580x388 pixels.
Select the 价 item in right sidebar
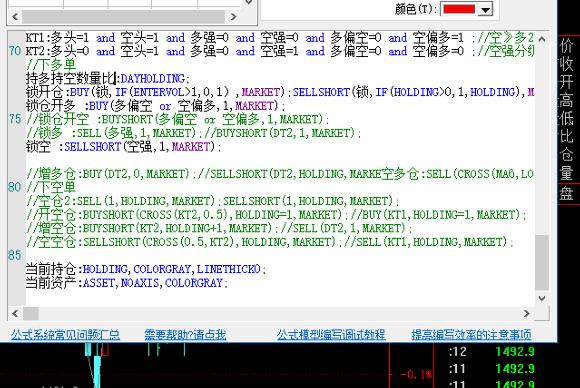(x=566, y=45)
